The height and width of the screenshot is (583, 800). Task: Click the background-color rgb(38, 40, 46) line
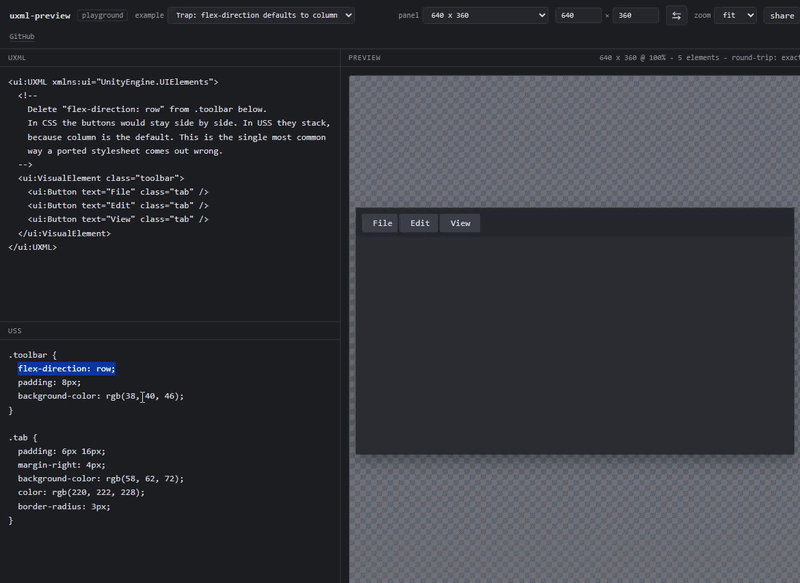pyautogui.click(x=101, y=396)
